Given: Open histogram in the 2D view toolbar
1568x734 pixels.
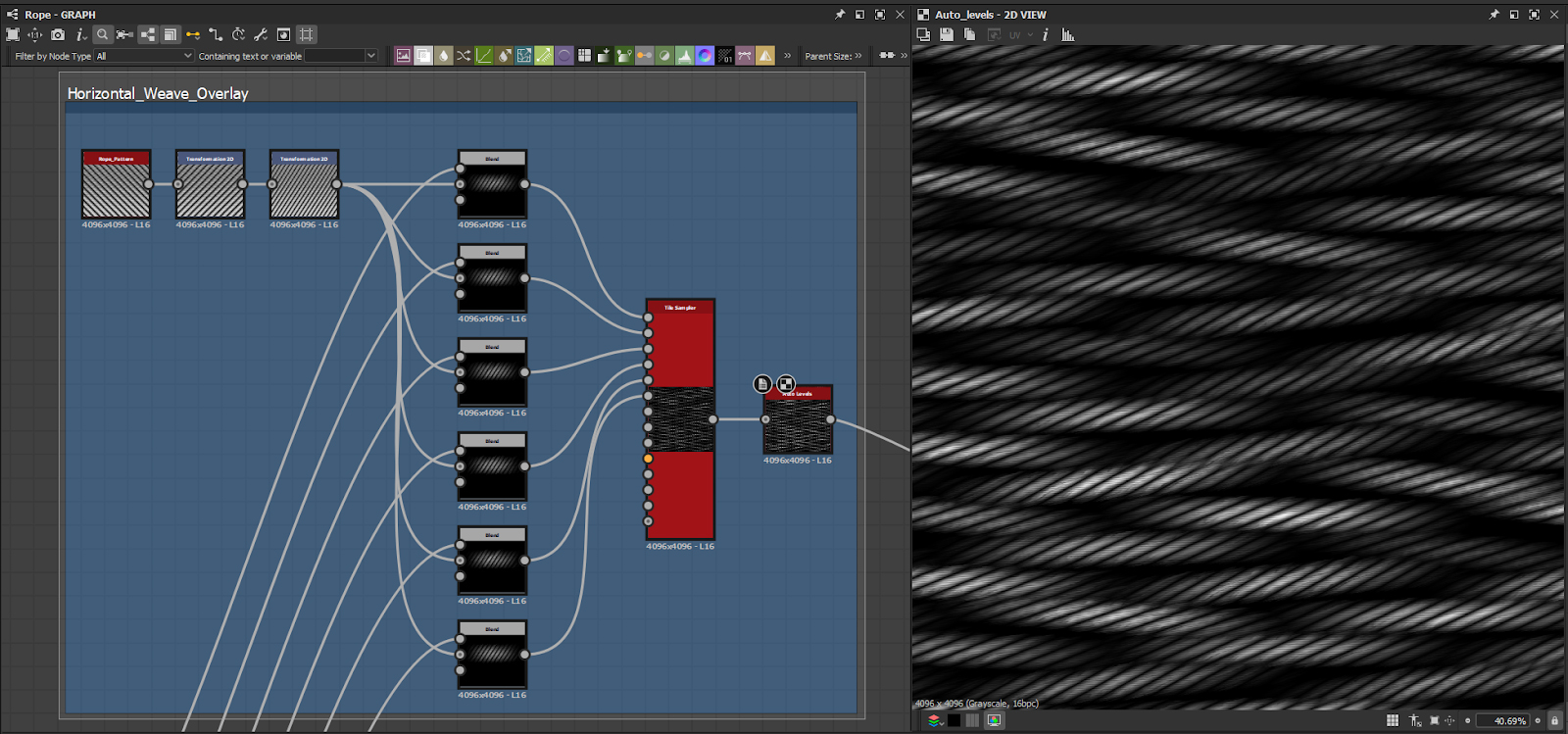Looking at the screenshot, I should tap(1068, 34).
